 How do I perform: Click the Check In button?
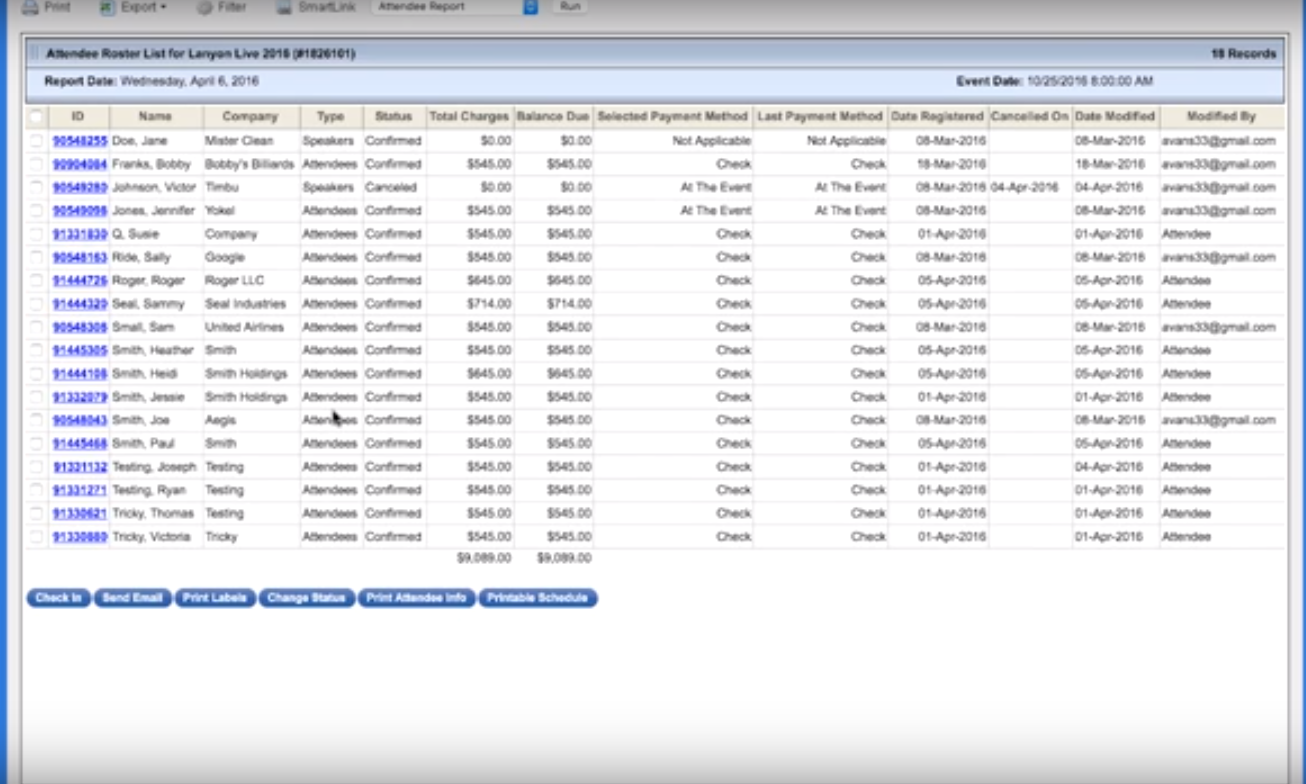coord(58,598)
